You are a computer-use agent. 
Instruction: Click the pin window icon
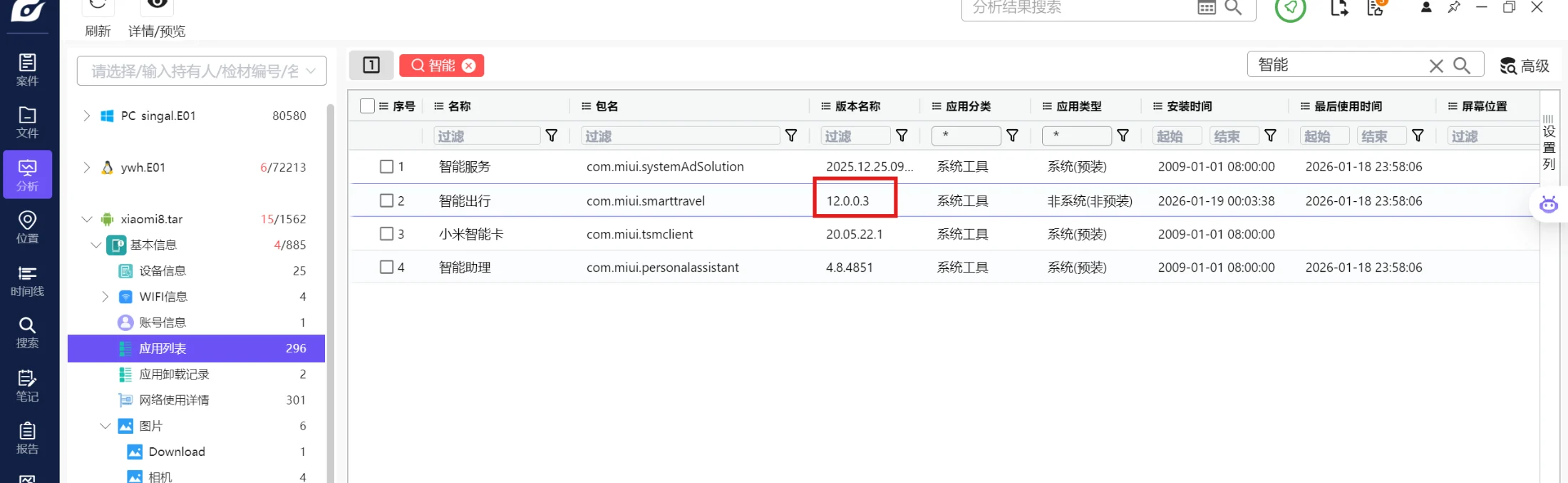[x=1454, y=8]
